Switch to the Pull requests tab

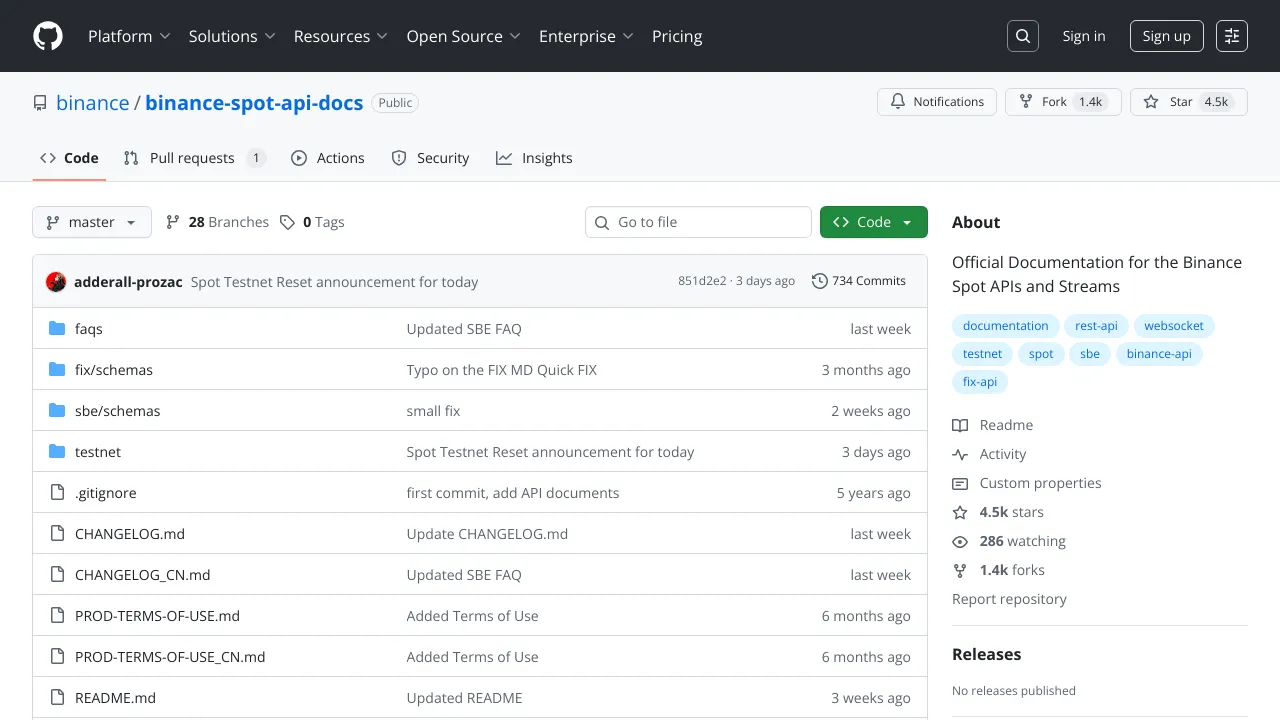pyautogui.click(x=194, y=158)
